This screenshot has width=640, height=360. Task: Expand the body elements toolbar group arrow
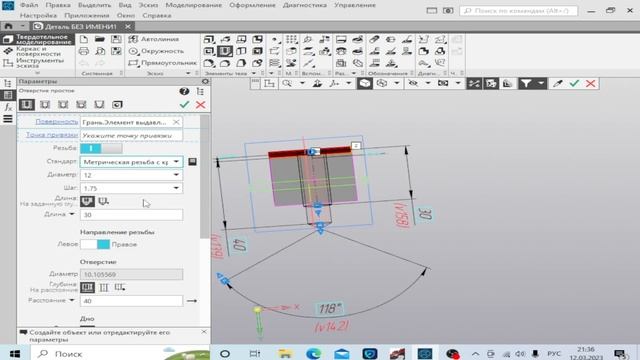(254, 73)
